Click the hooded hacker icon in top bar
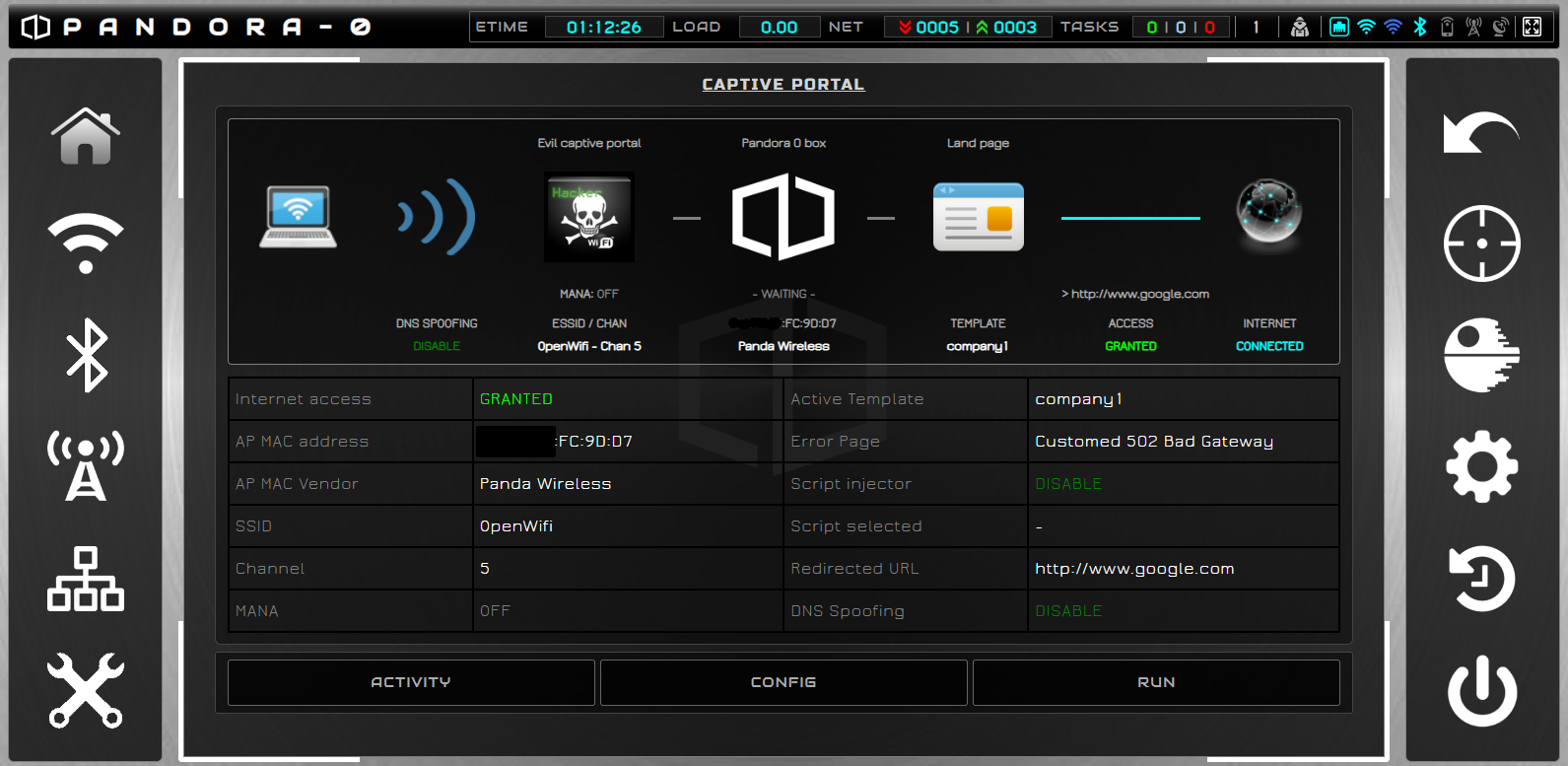The height and width of the screenshot is (766, 1568). click(1300, 27)
